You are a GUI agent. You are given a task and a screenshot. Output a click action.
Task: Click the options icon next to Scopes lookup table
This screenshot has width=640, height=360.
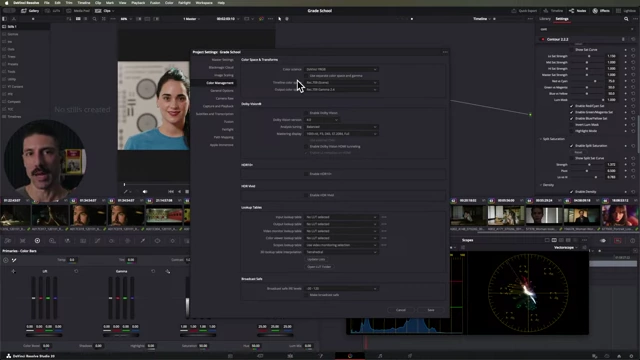coord(384,245)
